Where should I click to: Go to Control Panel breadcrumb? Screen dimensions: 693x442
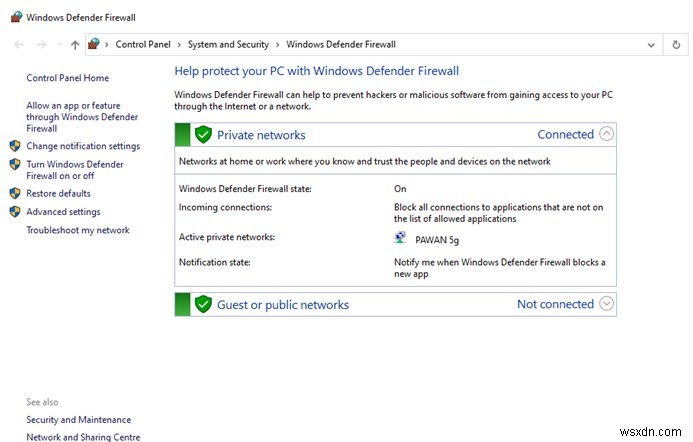pyautogui.click(x=145, y=44)
